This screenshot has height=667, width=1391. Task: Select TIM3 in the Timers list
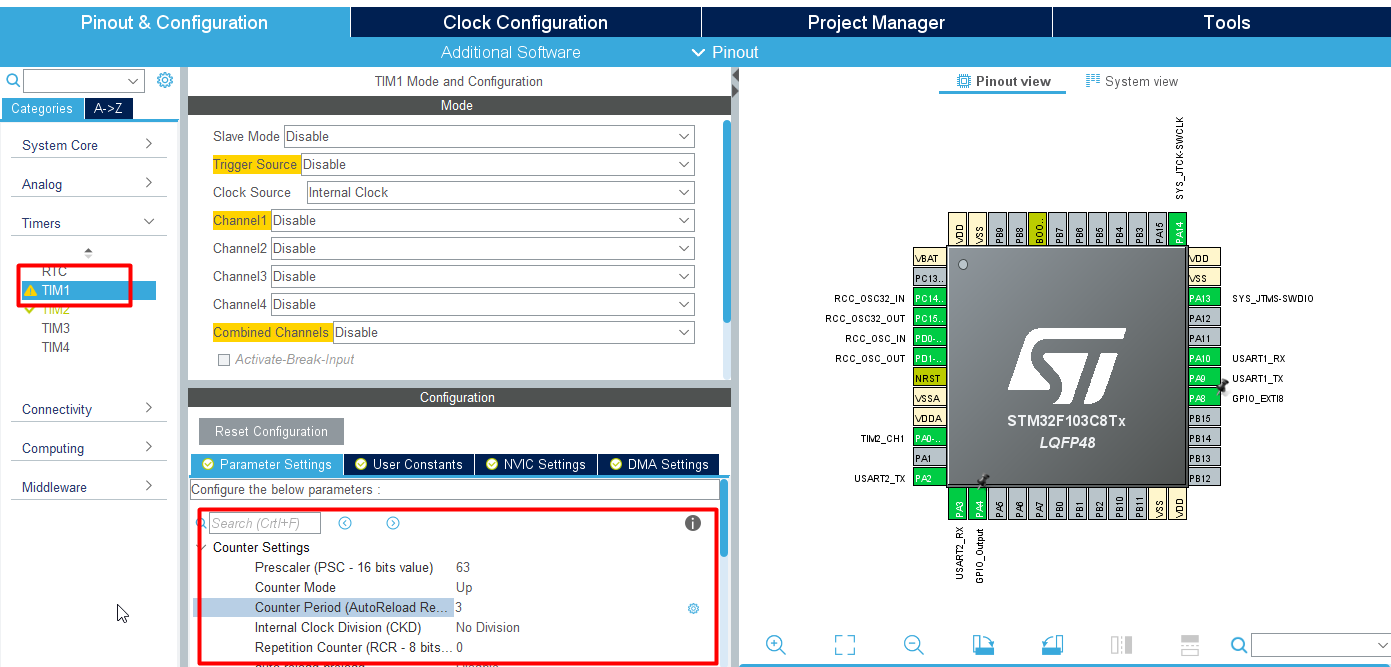coord(55,329)
